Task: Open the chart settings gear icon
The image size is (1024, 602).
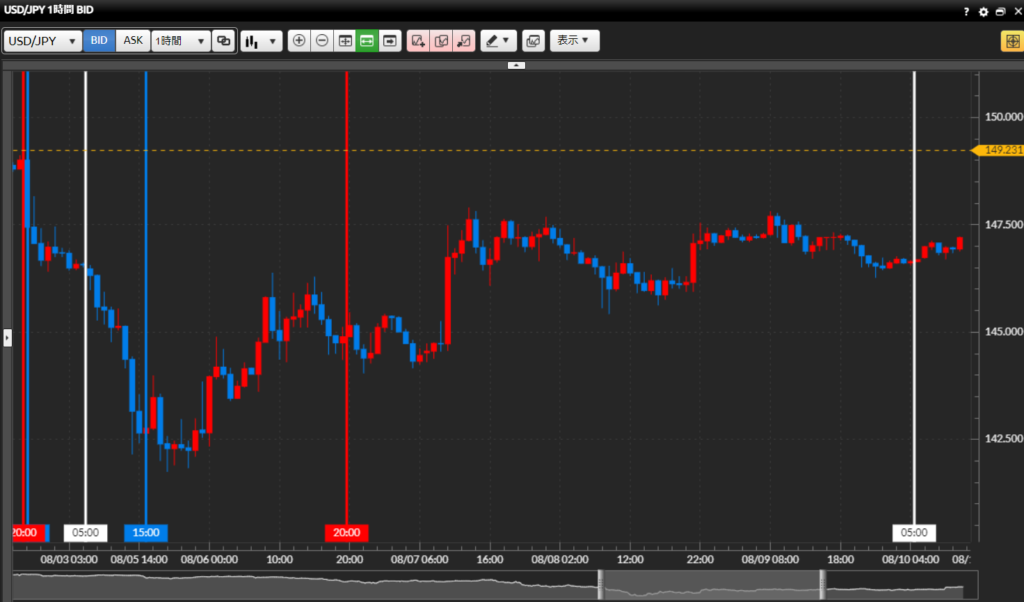Action: point(983,11)
